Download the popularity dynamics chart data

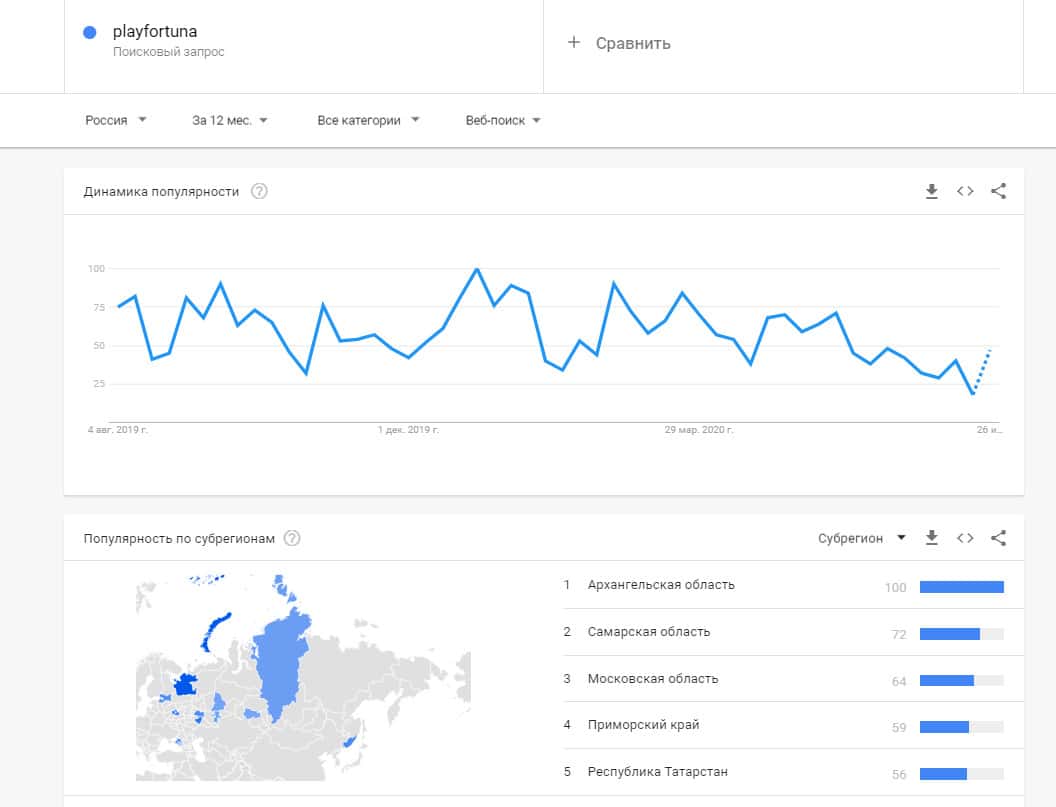[x=931, y=191]
